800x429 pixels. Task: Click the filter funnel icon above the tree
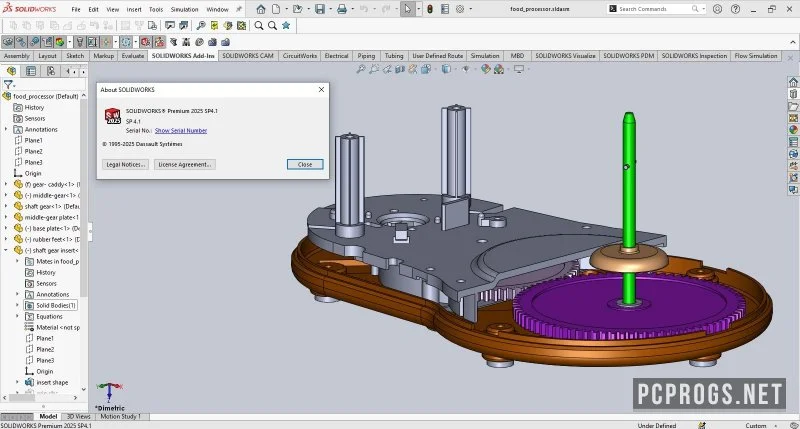pos(8,84)
